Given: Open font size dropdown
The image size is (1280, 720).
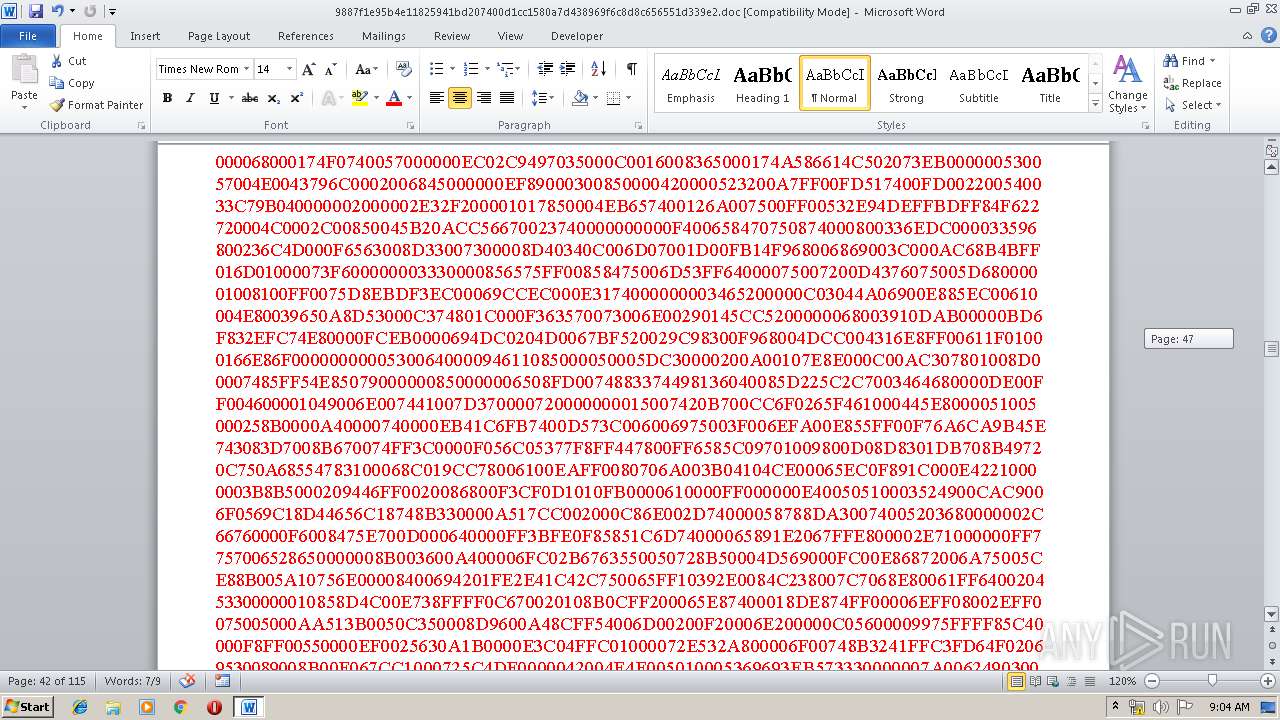Looking at the screenshot, I should [290, 69].
